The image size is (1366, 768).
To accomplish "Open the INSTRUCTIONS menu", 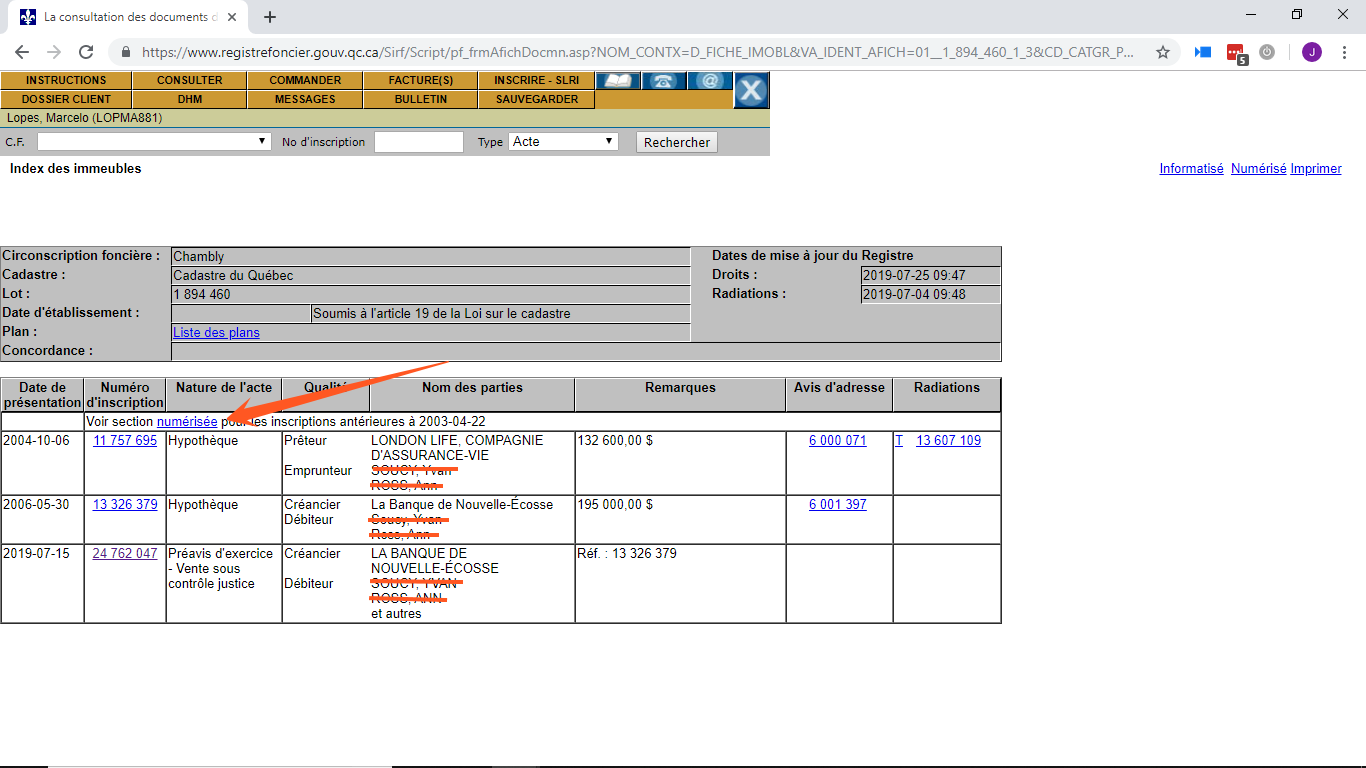I will pos(66,81).
